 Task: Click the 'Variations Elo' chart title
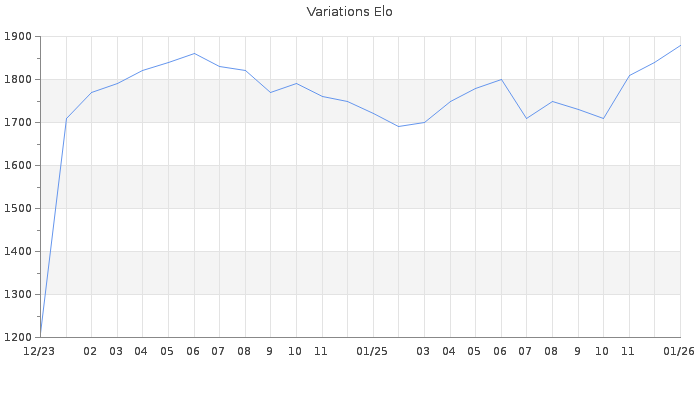click(349, 12)
